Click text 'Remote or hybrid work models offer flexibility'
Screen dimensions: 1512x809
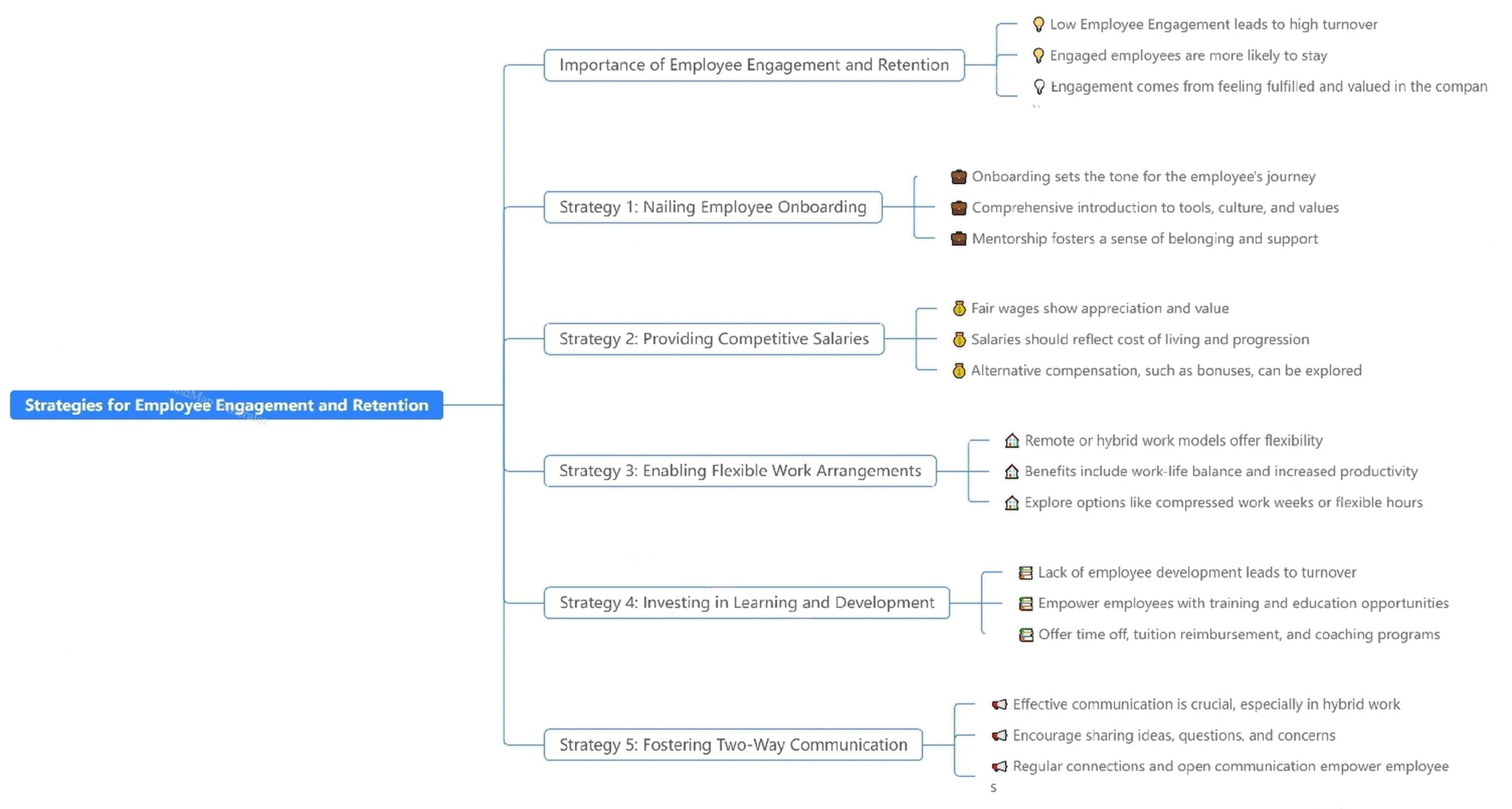(x=1174, y=441)
